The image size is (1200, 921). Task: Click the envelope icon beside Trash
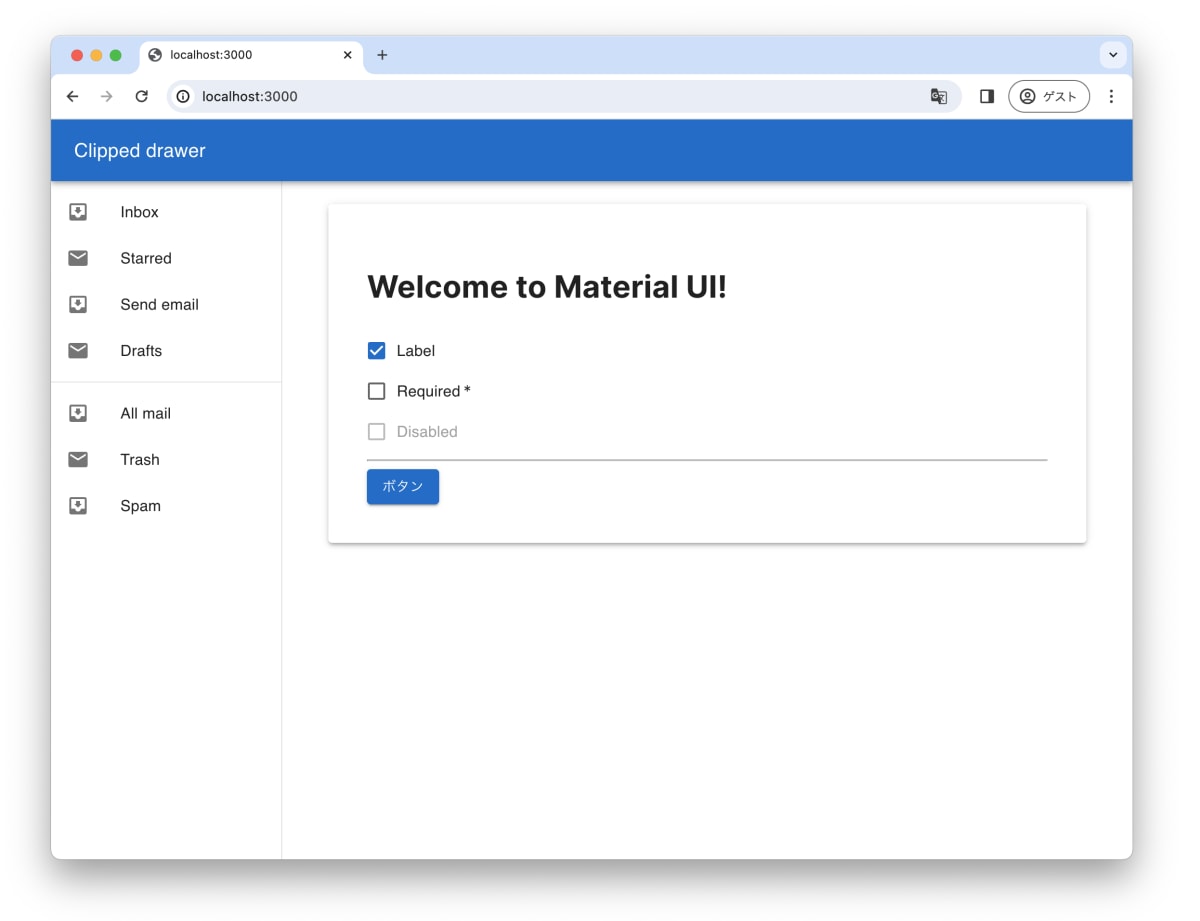tap(78, 459)
